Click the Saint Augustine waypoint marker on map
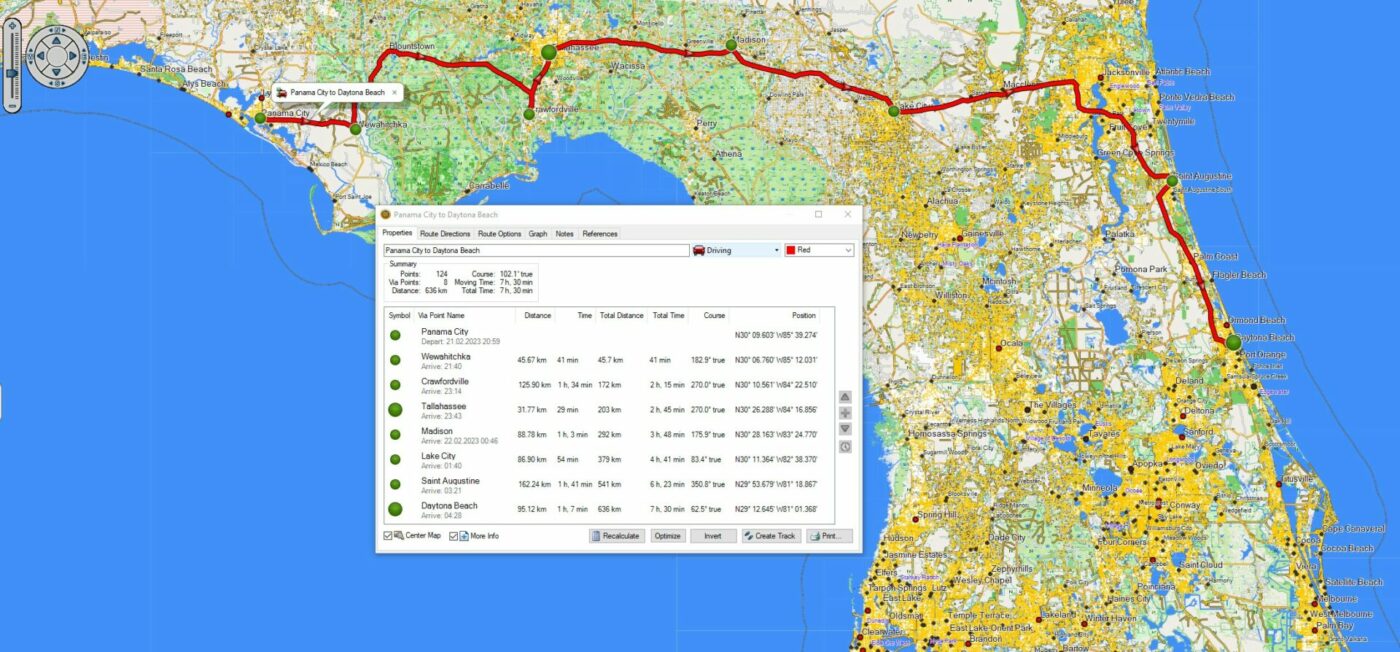 (1171, 181)
